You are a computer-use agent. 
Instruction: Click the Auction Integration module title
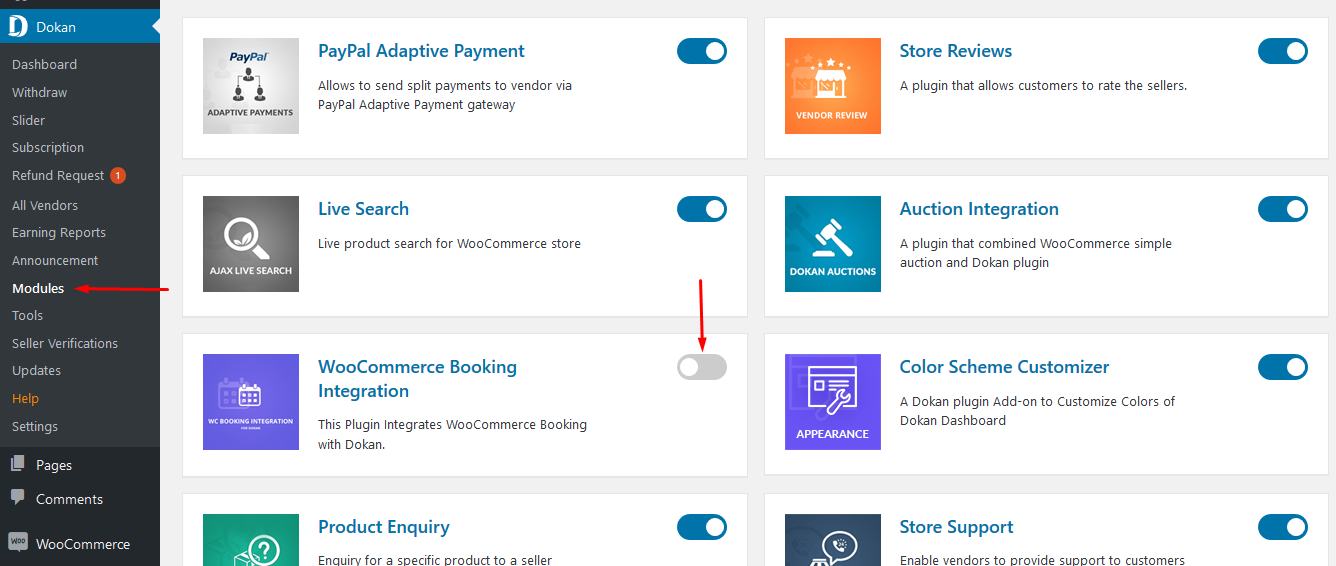tap(979, 209)
